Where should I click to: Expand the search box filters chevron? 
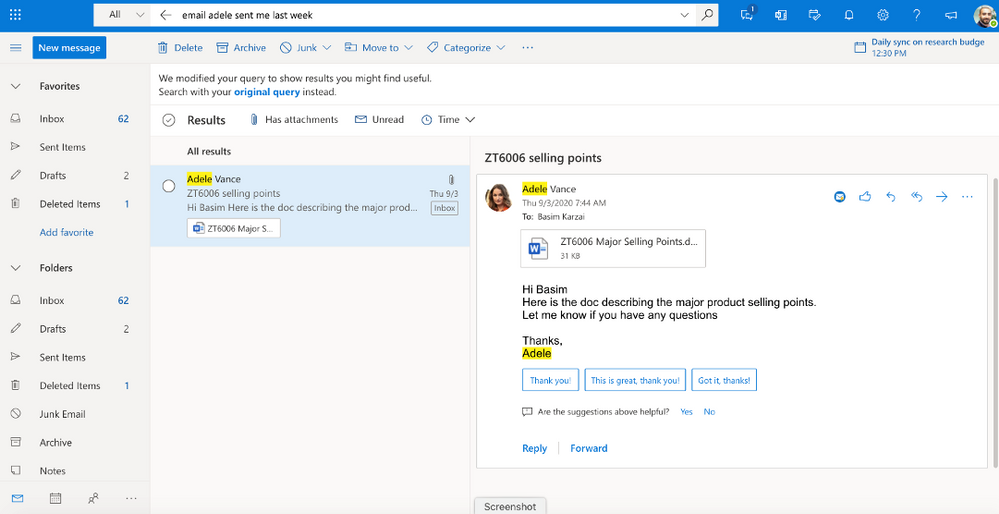coord(684,15)
